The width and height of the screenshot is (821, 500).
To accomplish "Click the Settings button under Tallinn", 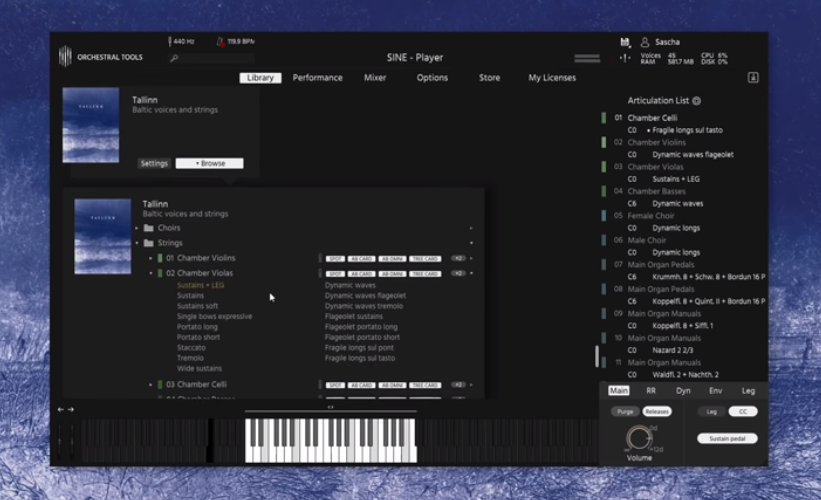I will pyautogui.click(x=154, y=163).
